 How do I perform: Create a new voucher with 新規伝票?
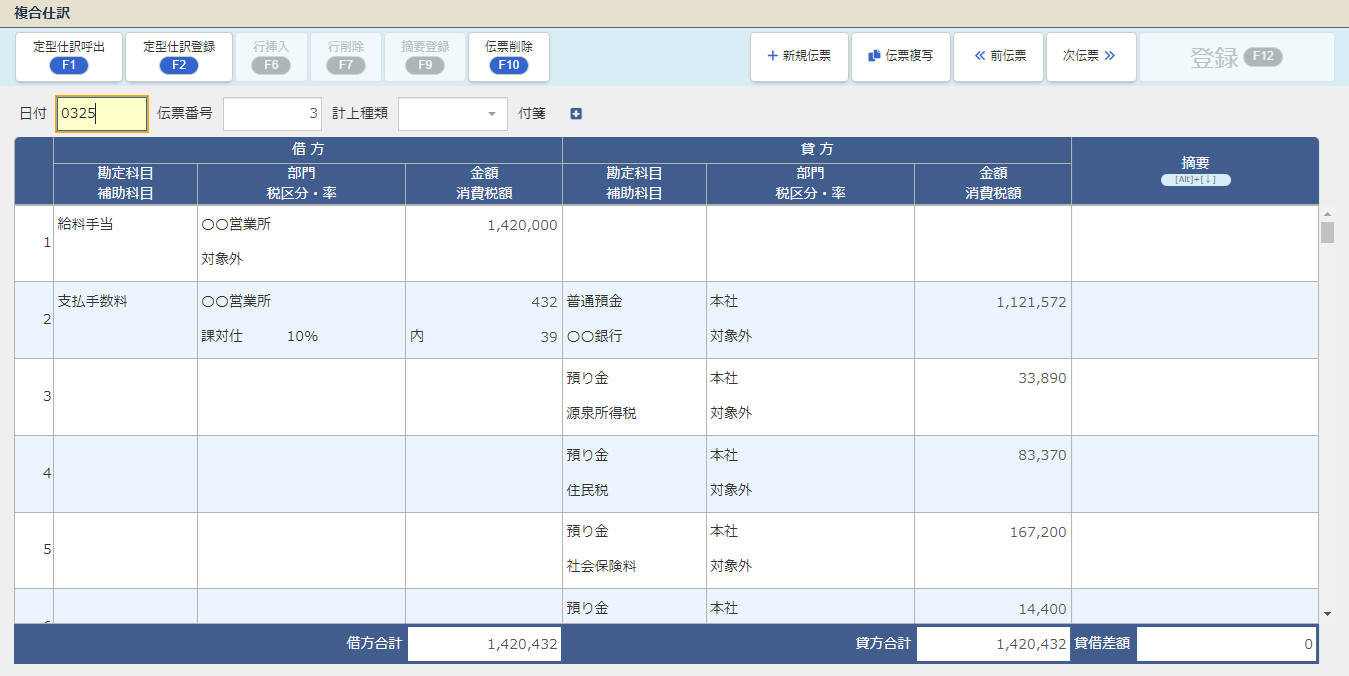799,56
